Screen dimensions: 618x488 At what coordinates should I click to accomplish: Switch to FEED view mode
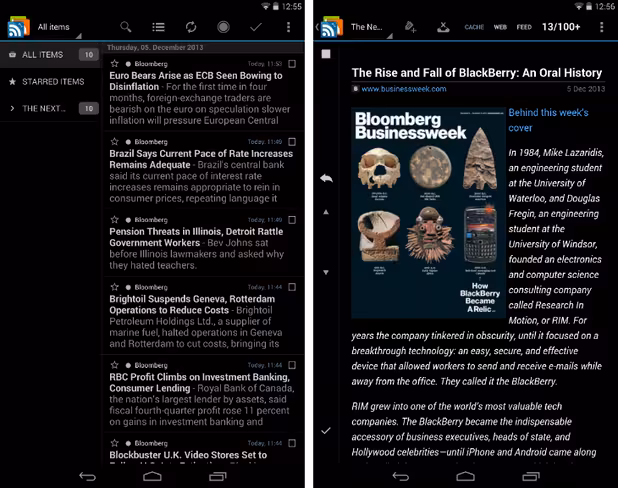[524, 27]
